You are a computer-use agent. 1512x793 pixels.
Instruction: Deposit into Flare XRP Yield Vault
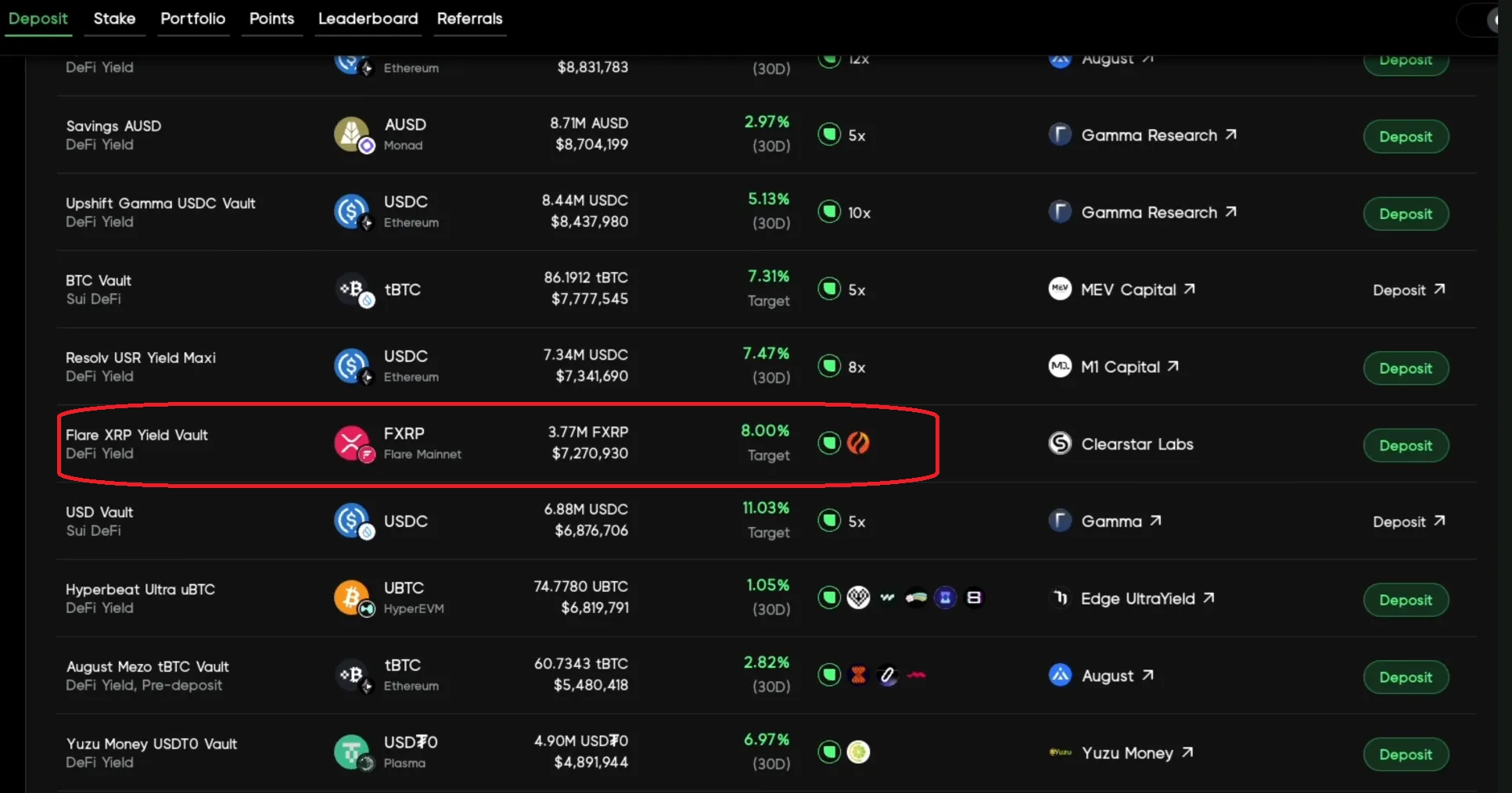coord(1406,446)
